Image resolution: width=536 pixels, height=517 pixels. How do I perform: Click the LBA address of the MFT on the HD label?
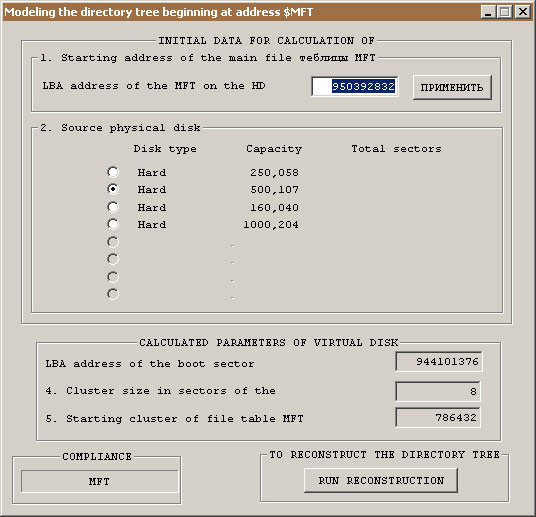click(x=154, y=85)
